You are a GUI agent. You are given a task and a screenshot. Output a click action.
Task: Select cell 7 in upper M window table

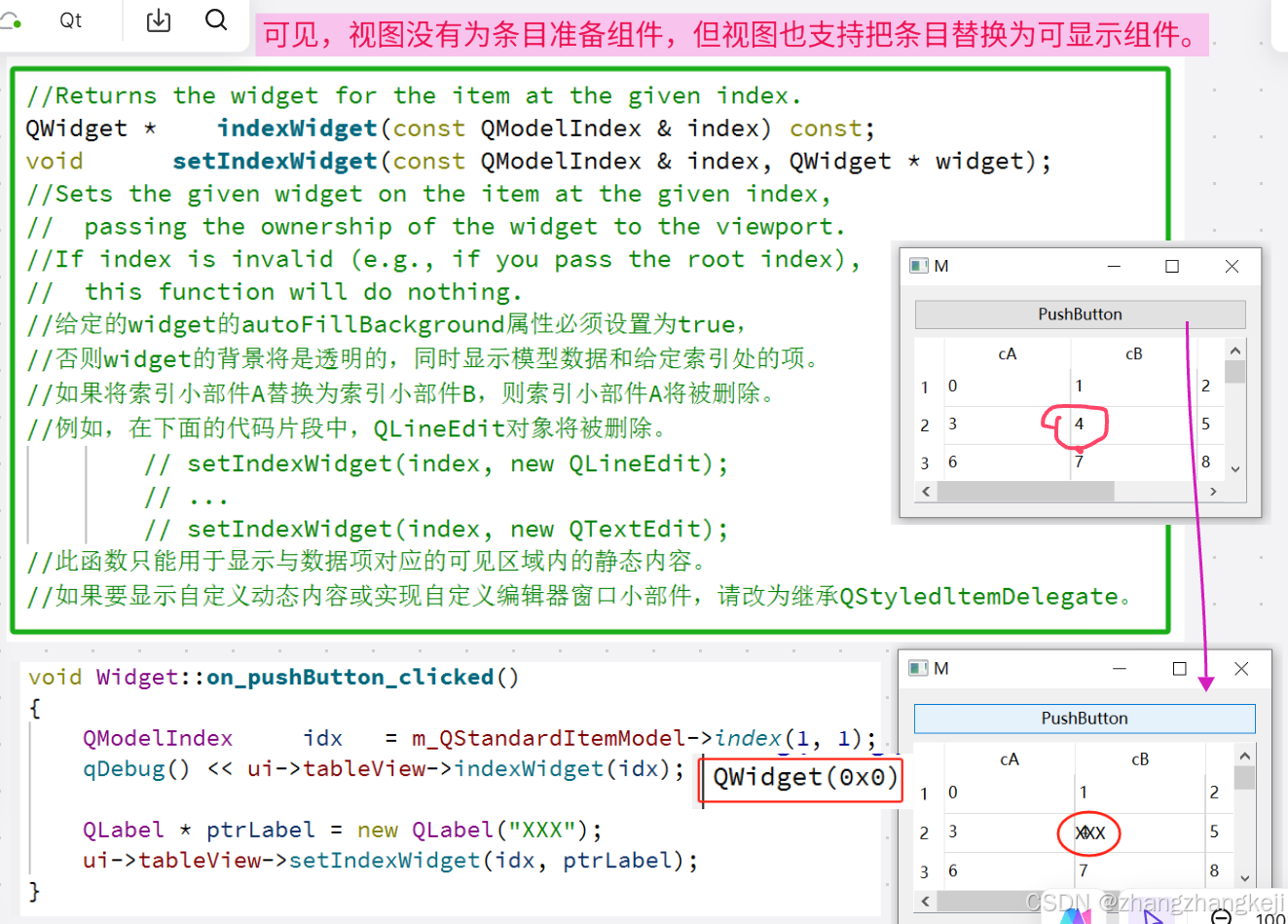1132,462
